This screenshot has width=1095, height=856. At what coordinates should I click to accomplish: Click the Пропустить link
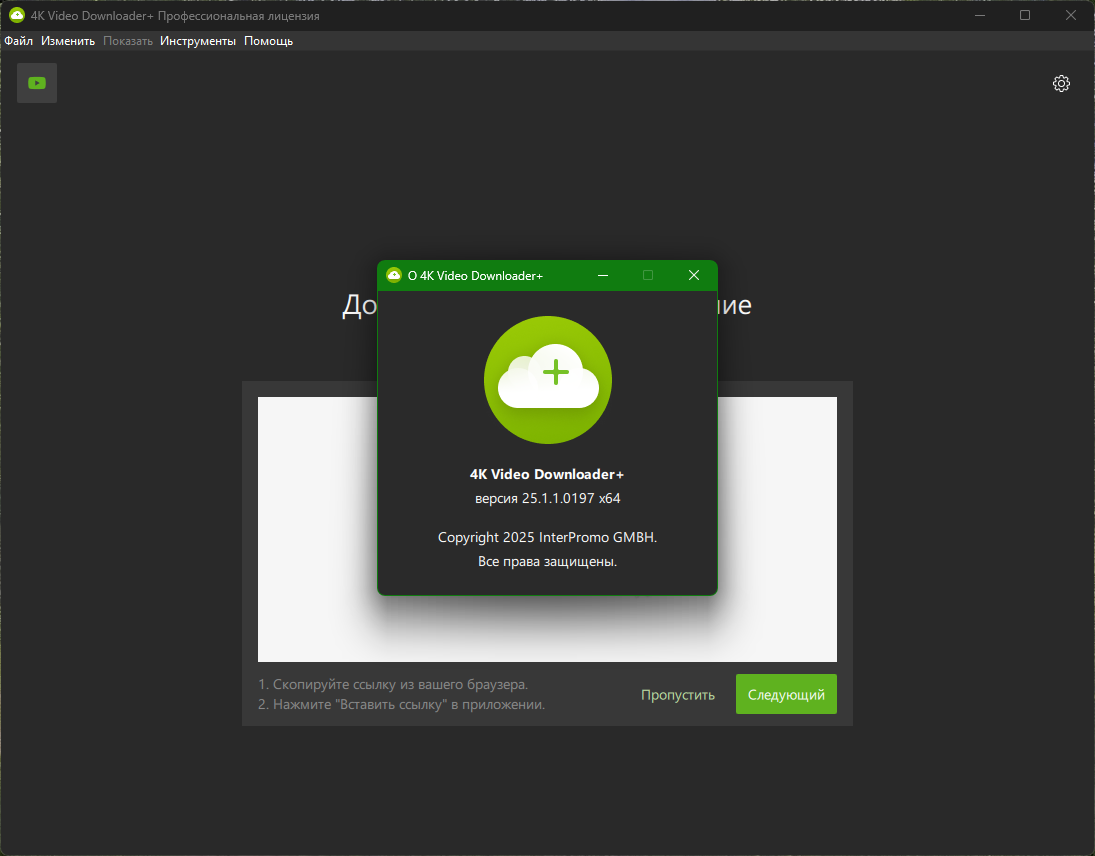(x=678, y=695)
